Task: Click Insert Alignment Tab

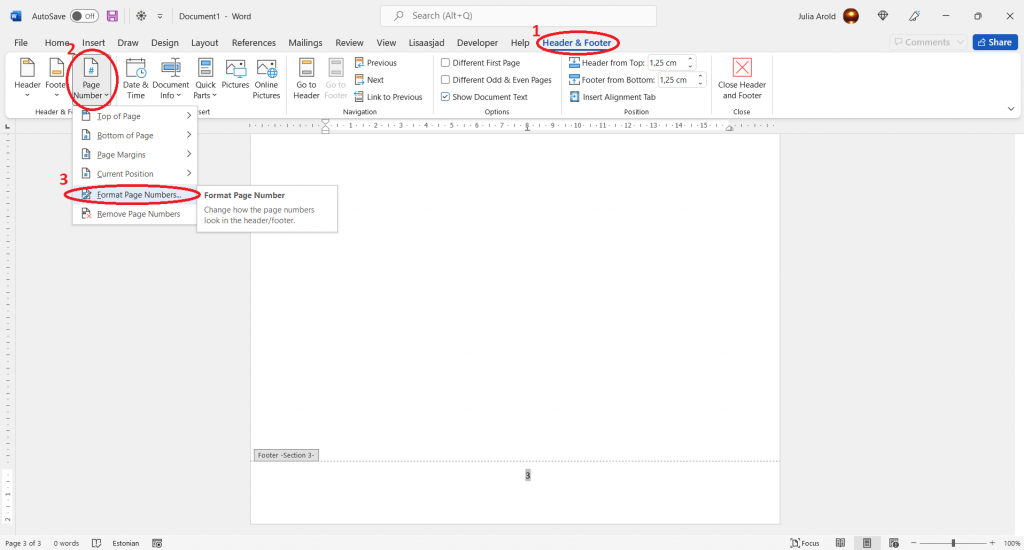Action: click(613, 97)
